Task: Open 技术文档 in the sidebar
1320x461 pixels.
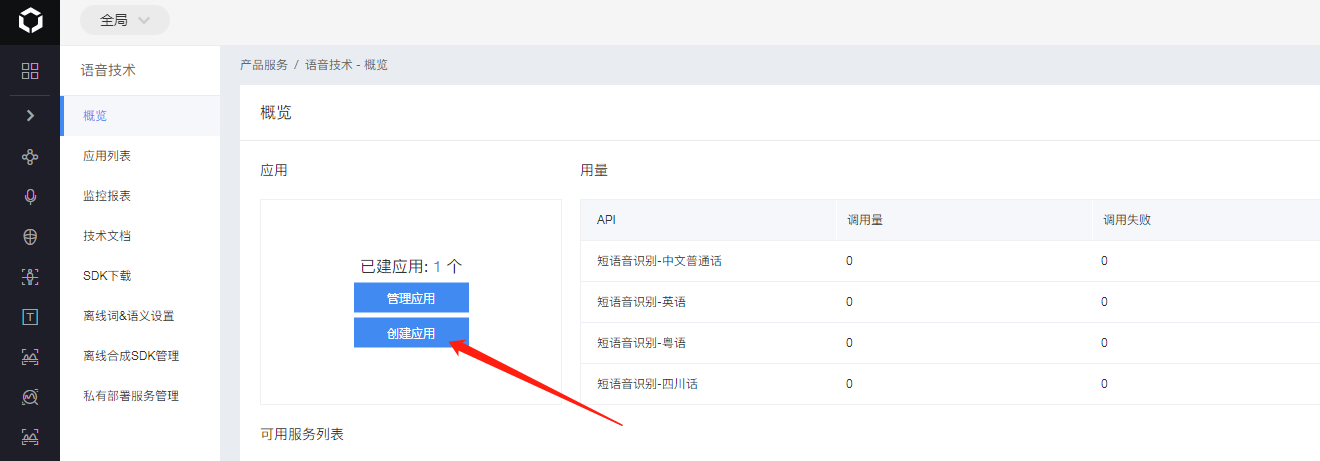Action: pyautogui.click(x=107, y=236)
